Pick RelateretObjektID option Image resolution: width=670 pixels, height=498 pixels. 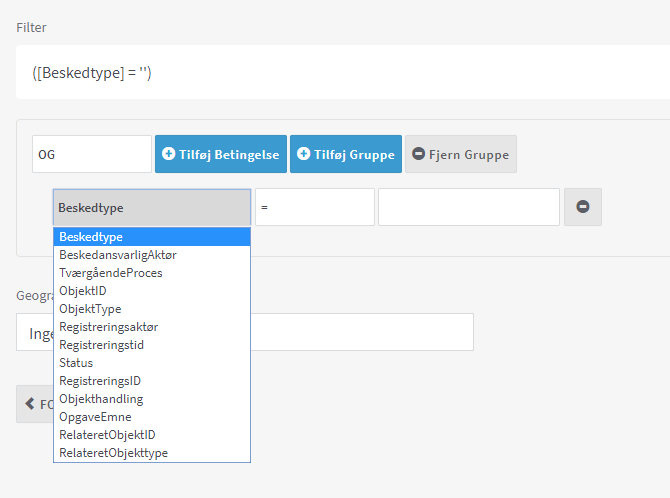[x=151, y=435]
